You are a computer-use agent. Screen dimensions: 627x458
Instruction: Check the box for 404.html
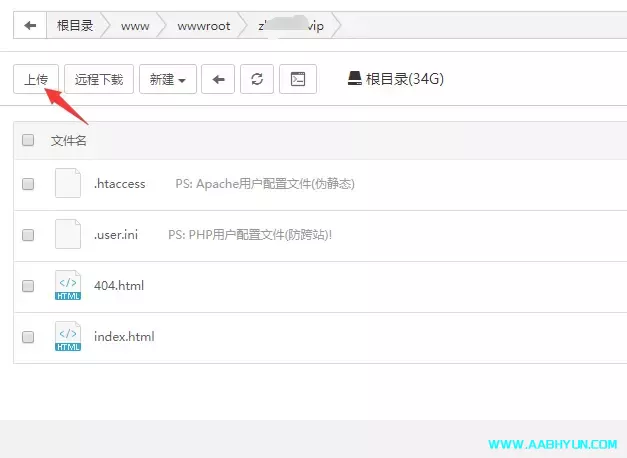click(x=28, y=286)
